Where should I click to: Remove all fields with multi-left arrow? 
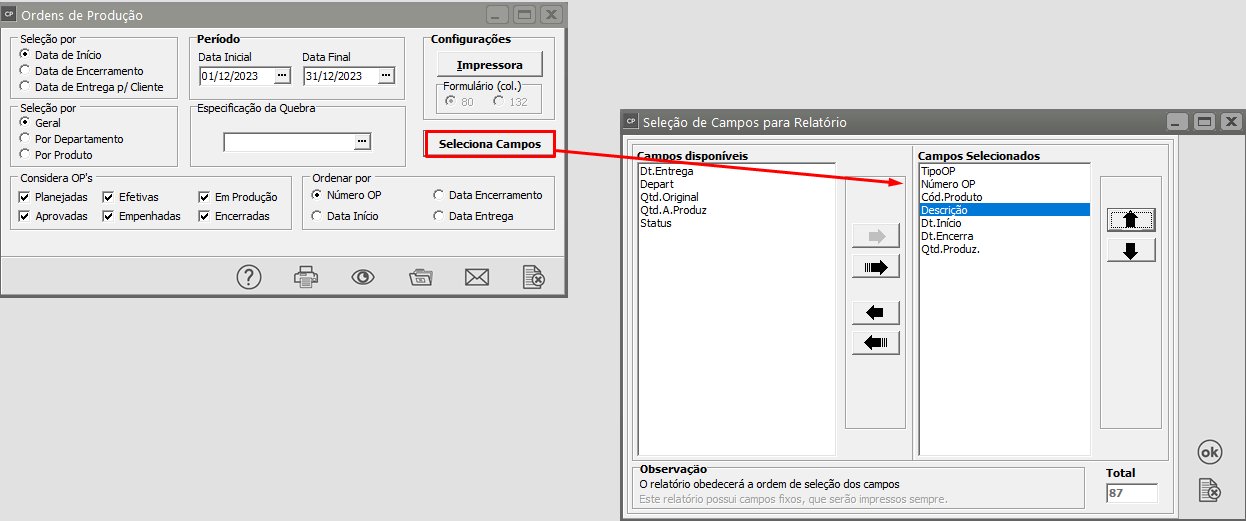click(875, 344)
